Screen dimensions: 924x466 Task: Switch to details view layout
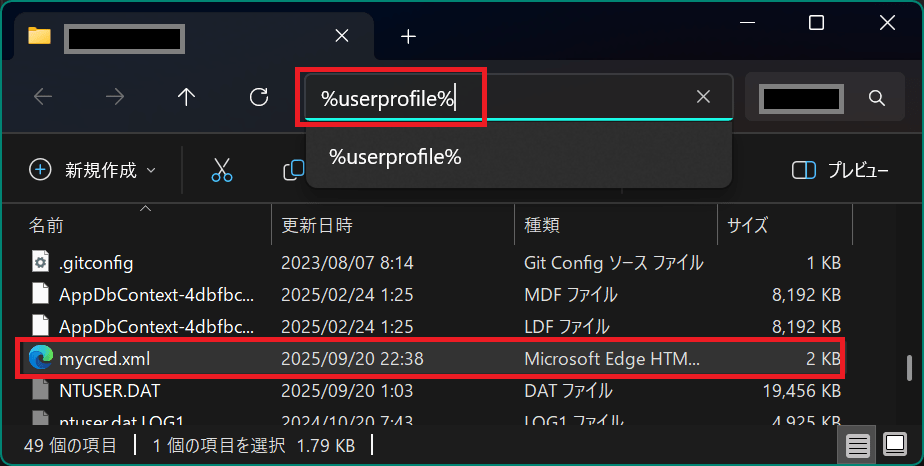857,444
